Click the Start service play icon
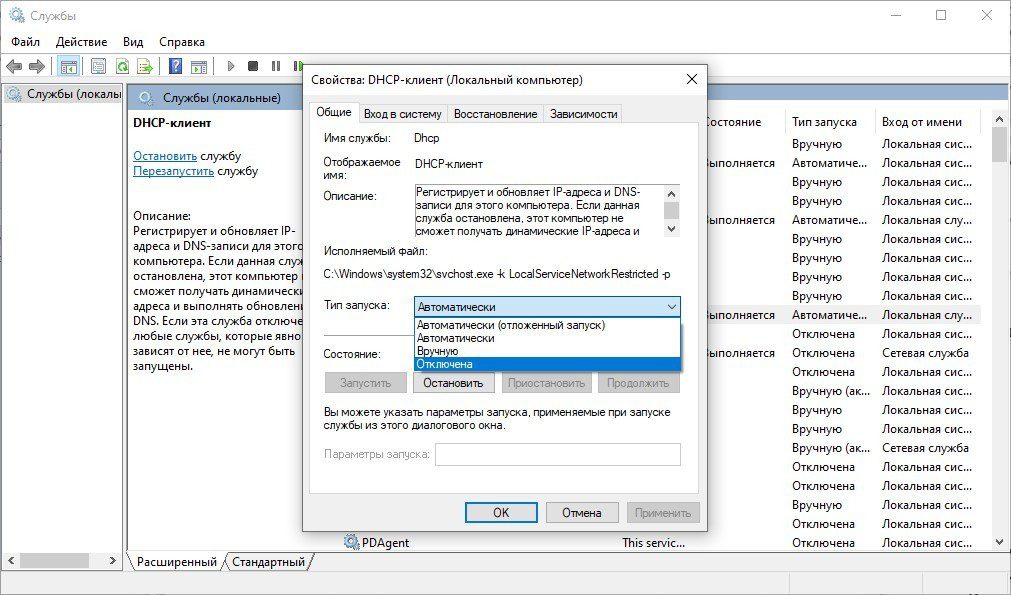Image resolution: width=1011 pixels, height=595 pixels. pyautogui.click(x=231, y=66)
